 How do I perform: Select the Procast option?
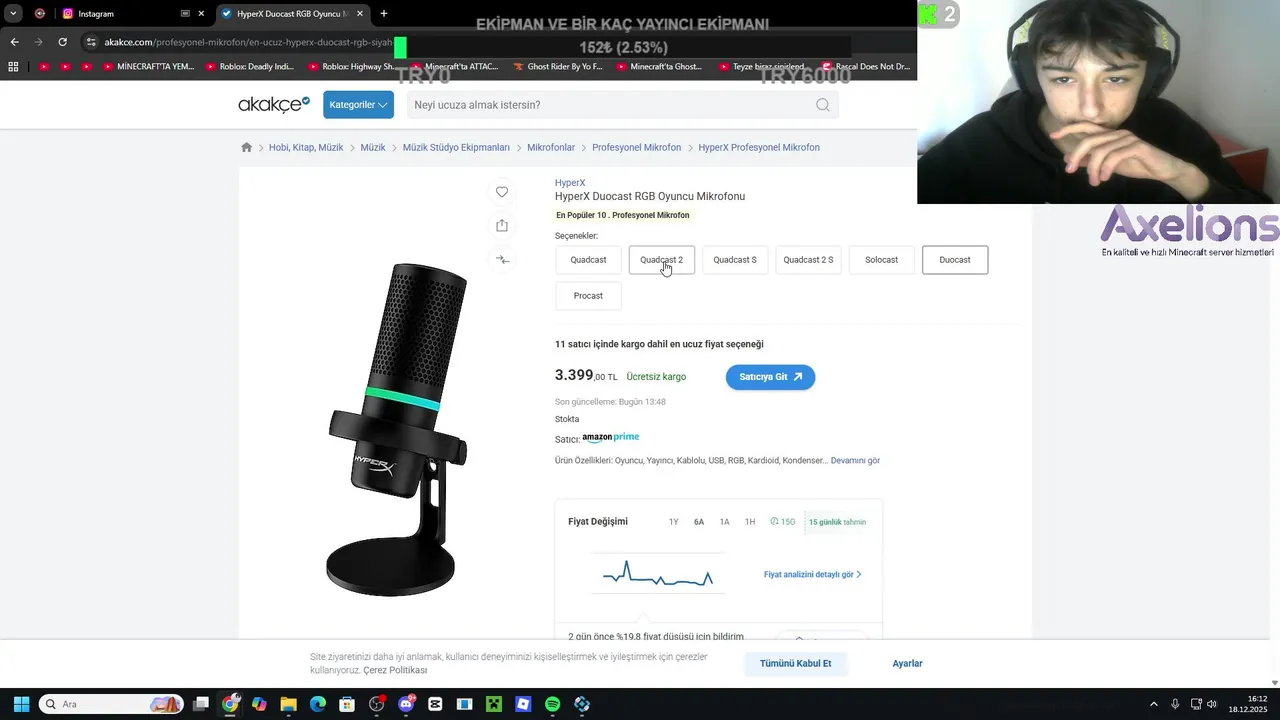[588, 296]
